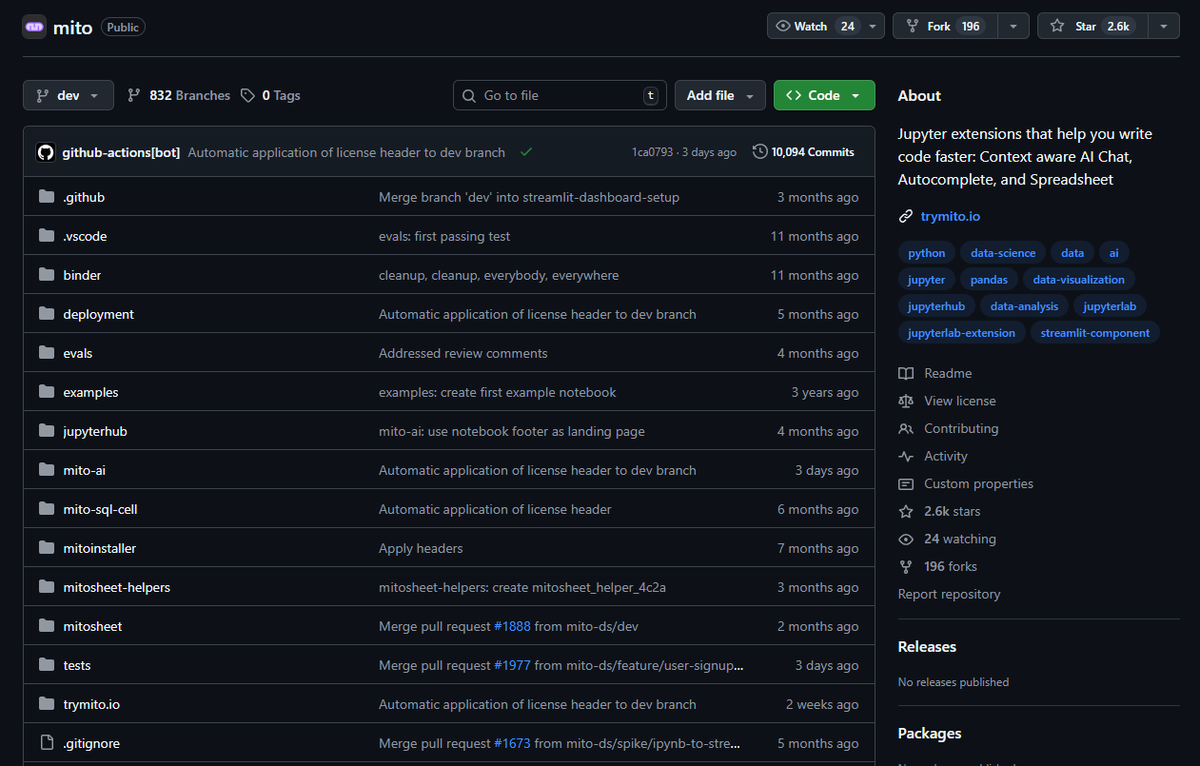This screenshot has height=766, width=1200.
Task: Click the mito repository name link
Action: [x=72, y=27]
